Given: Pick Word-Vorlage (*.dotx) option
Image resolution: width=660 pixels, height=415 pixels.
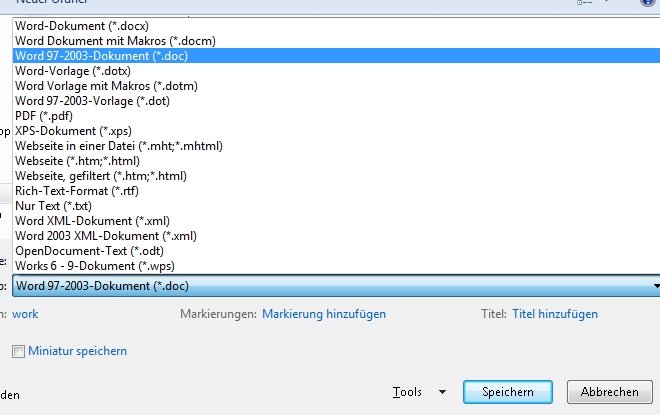Looking at the screenshot, I should (x=336, y=71).
